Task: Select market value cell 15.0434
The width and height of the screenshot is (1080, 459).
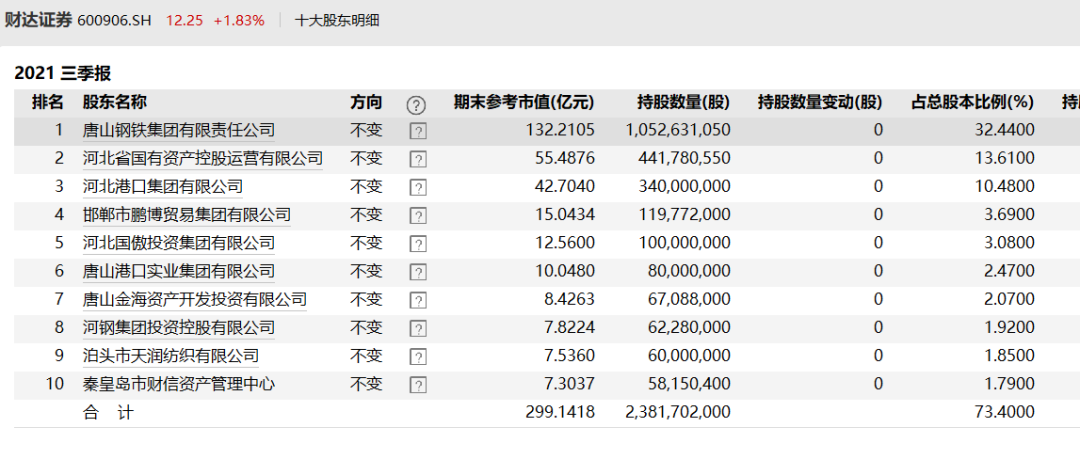Action: click(x=565, y=214)
